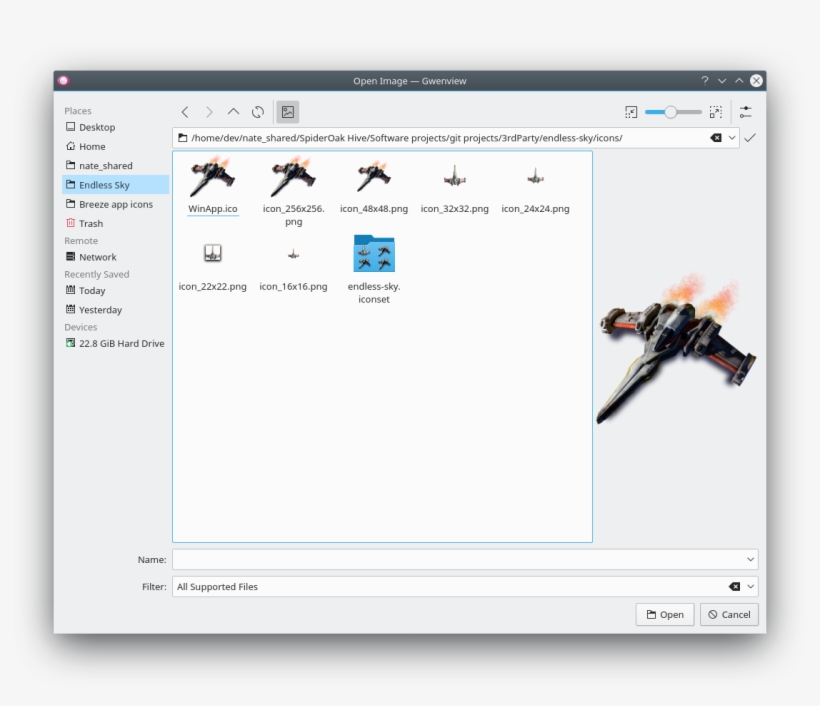Confirm the path with the checkmark

[x=750, y=138]
